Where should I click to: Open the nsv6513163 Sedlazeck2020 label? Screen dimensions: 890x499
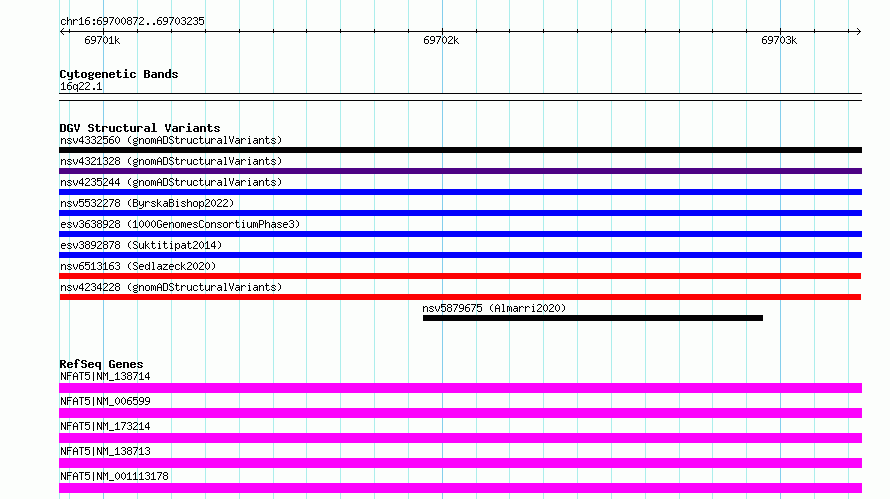(x=138, y=266)
